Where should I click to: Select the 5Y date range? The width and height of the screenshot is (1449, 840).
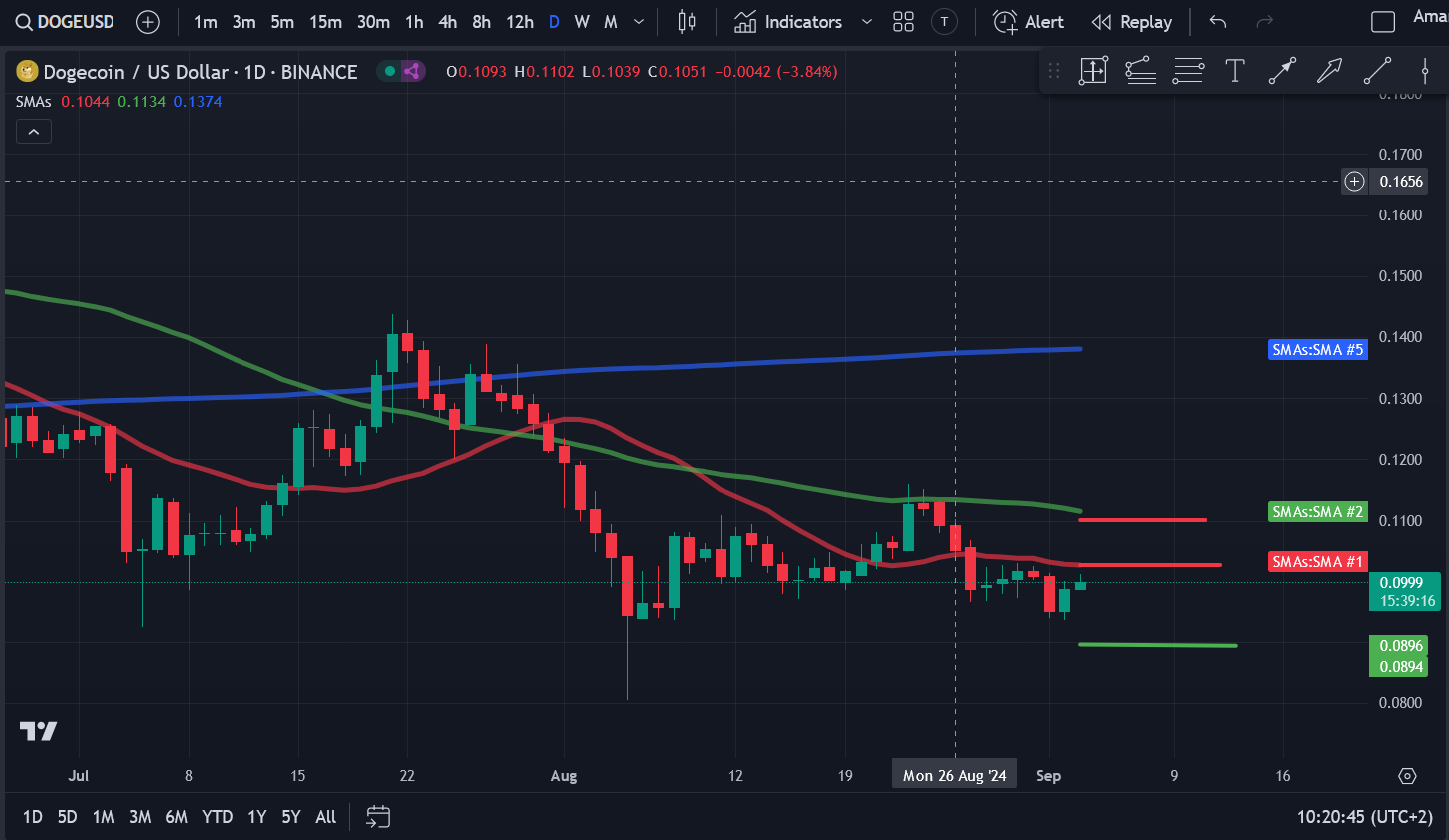[291, 817]
